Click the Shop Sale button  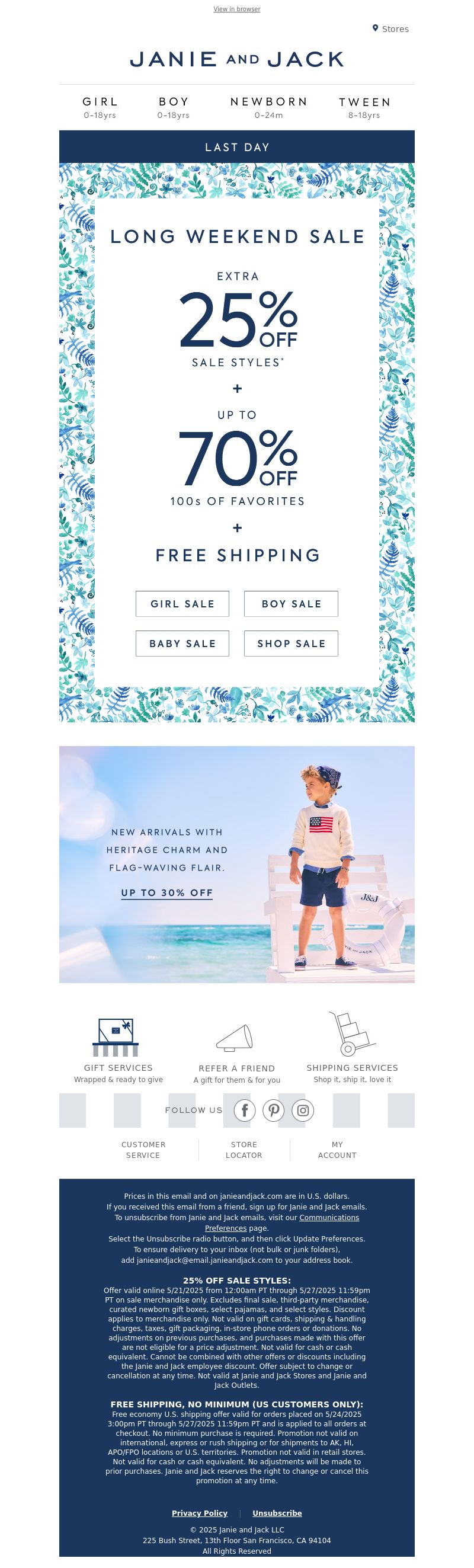point(292,644)
